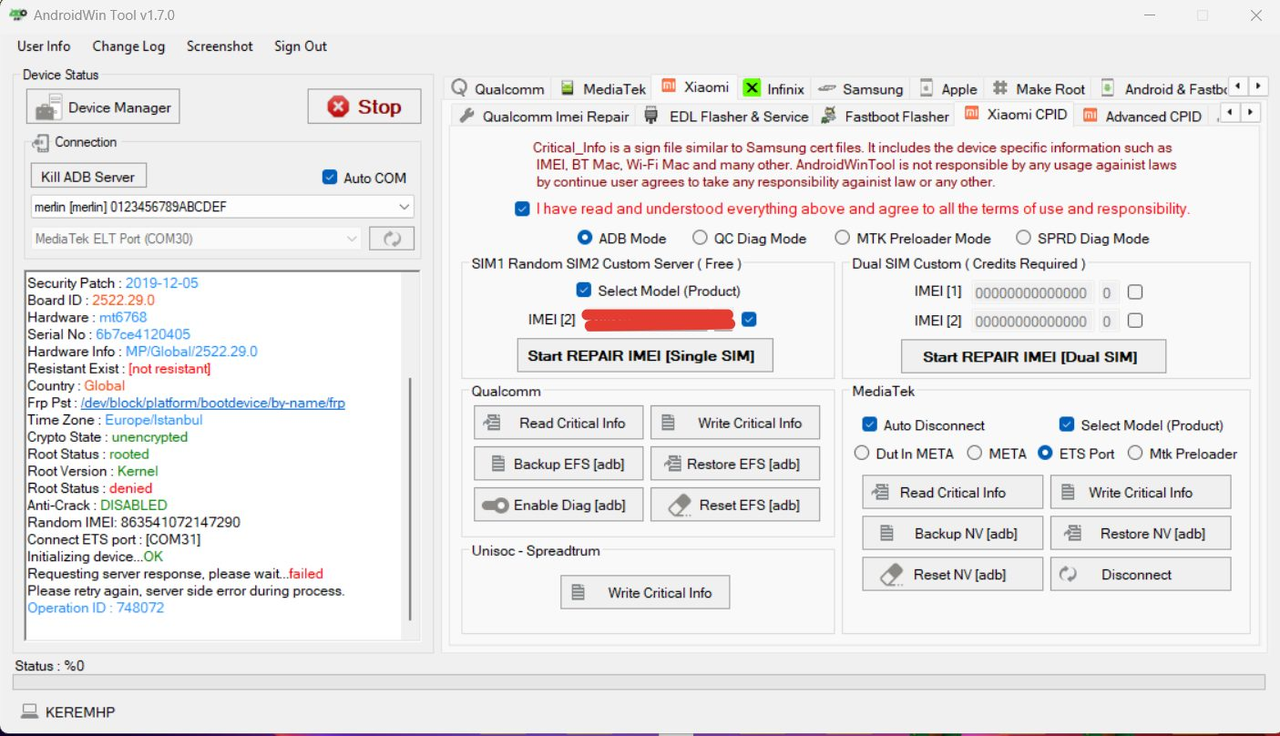1280x736 pixels.
Task: Click Unisoc Write Critical Info
Action: 644,592
